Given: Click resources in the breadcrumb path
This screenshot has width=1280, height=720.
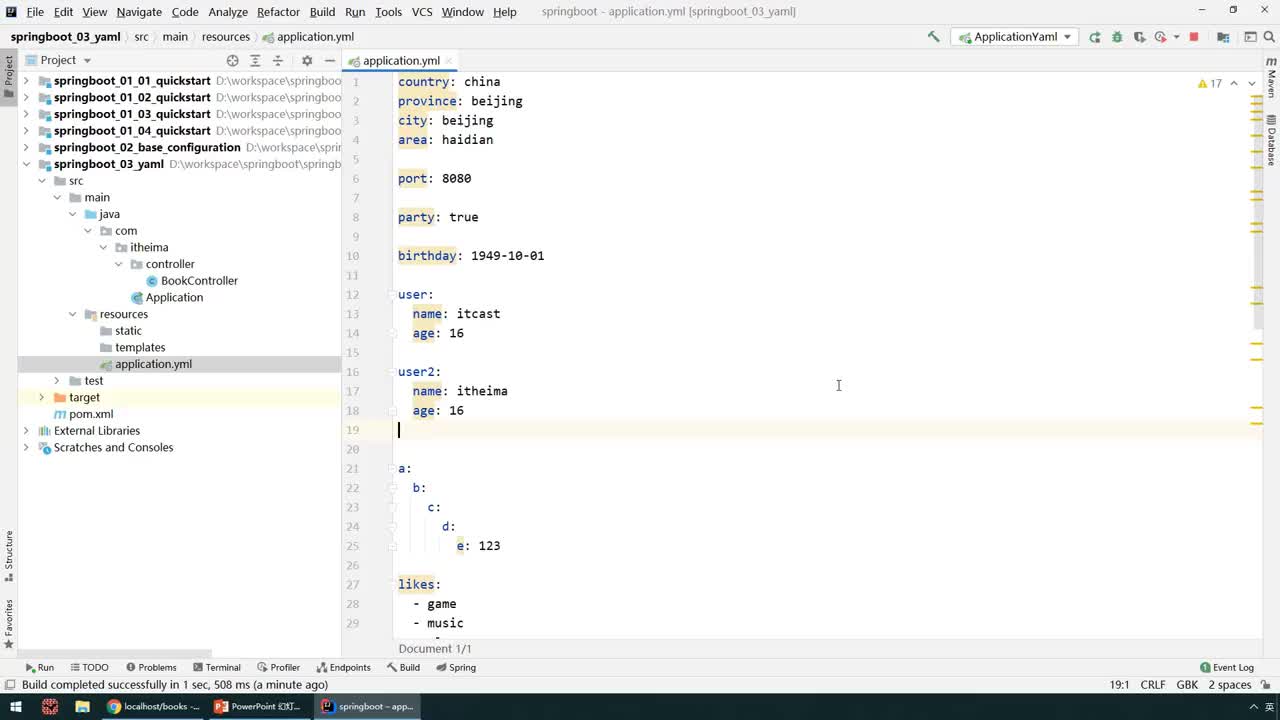Looking at the screenshot, I should coord(226,37).
